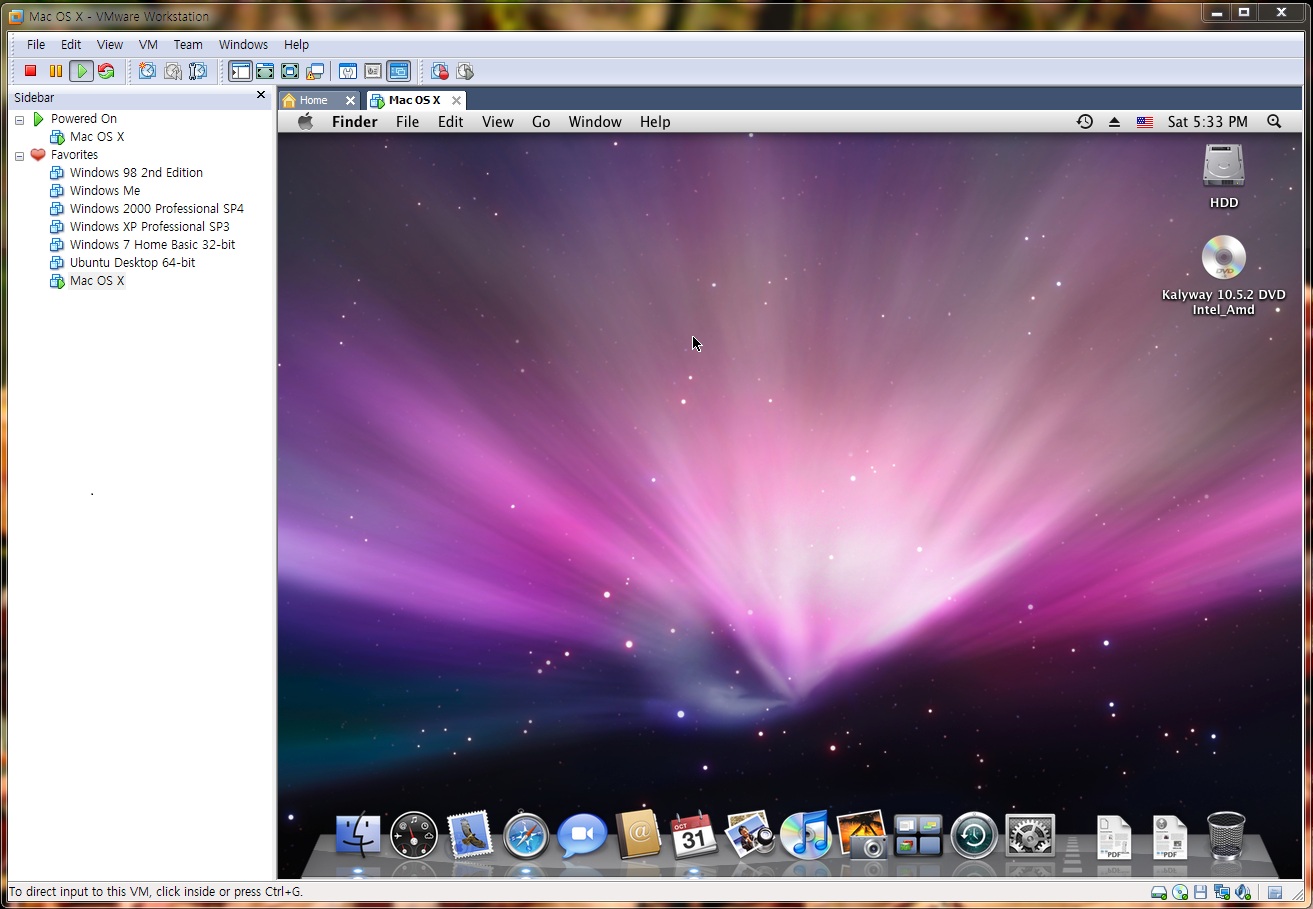Select Windows Me in Favorites

click(x=104, y=191)
